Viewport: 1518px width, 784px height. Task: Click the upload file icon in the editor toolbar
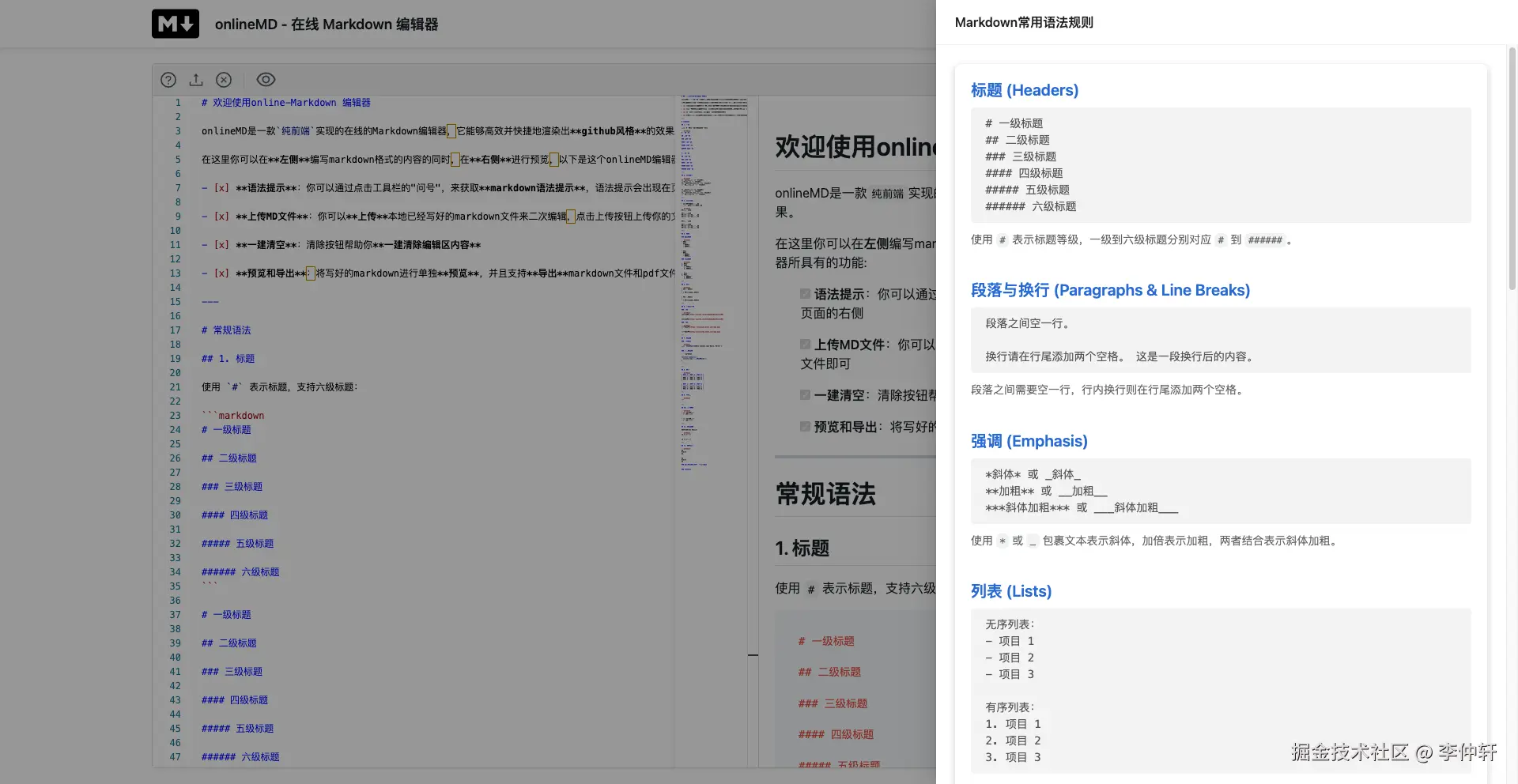click(196, 80)
